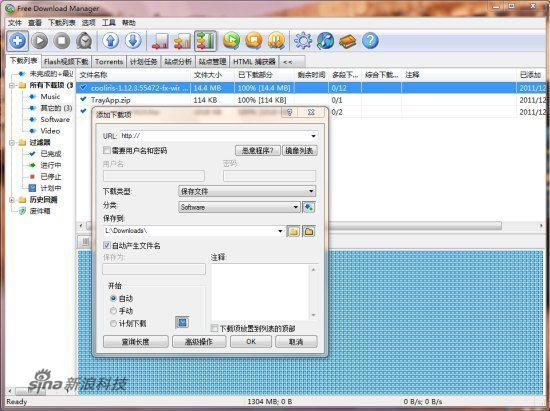The width and height of the screenshot is (550, 411).
Task: Open the 查看 menu
Action: pyautogui.click(x=35, y=23)
